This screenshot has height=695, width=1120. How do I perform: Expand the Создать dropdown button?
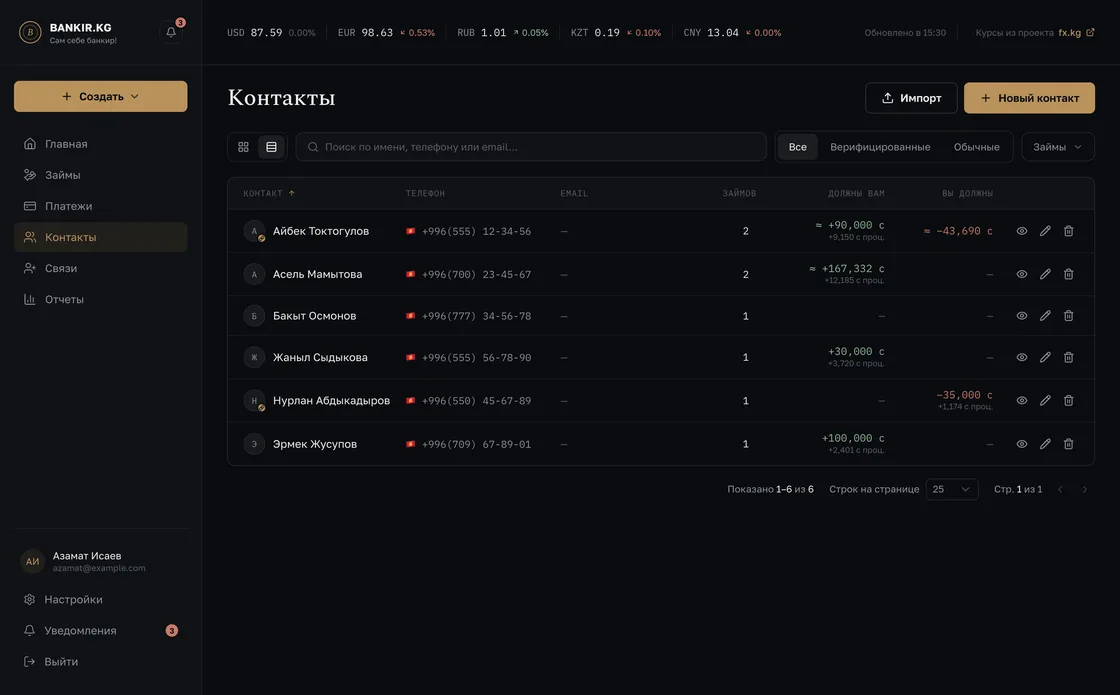101,96
